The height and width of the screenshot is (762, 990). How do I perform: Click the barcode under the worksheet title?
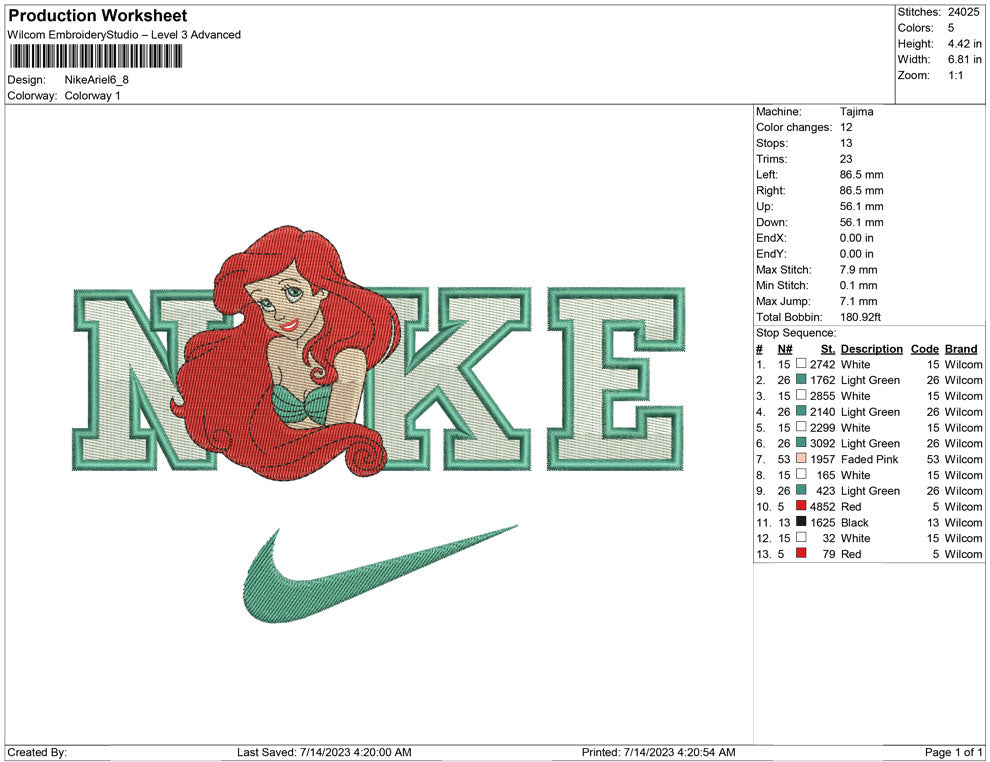pyautogui.click(x=96, y=57)
